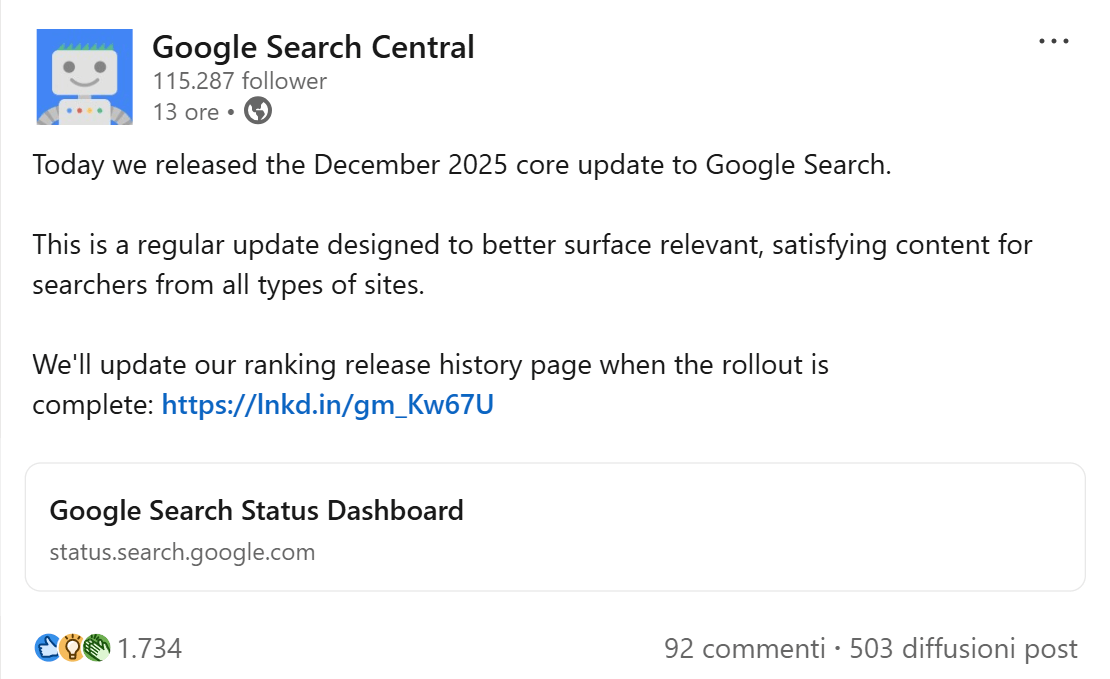Visit status.search.google.com from the preview card
Screen dimensions: 1110x679
pyautogui.click(x=182, y=551)
